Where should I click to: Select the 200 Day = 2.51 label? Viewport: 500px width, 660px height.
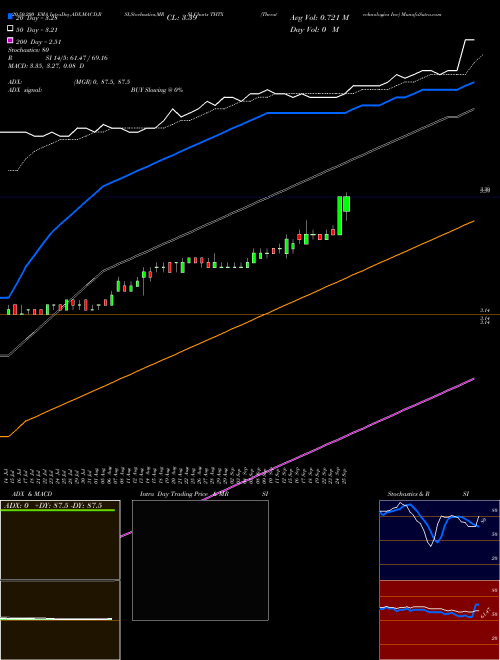[39, 42]
